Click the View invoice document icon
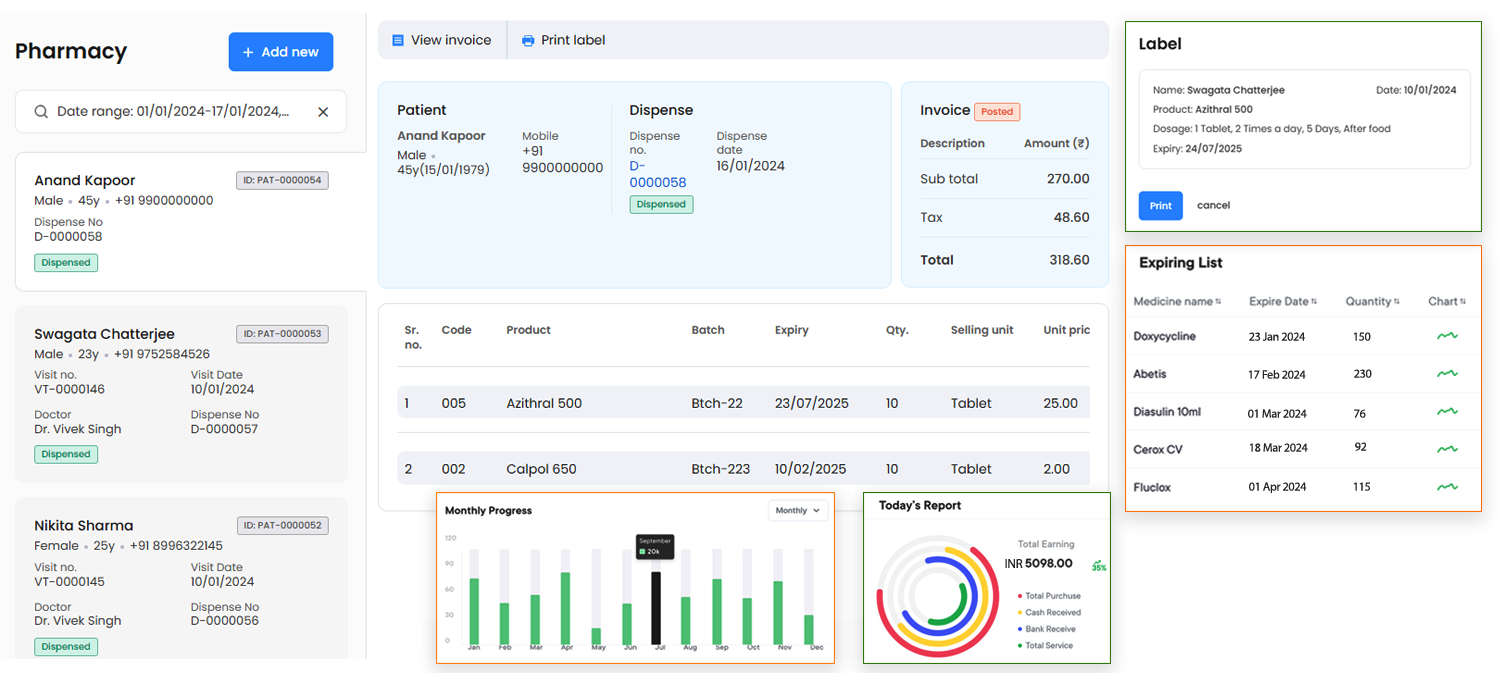The width and height of the screenshot is (1499, 673). tap(398, 41)
